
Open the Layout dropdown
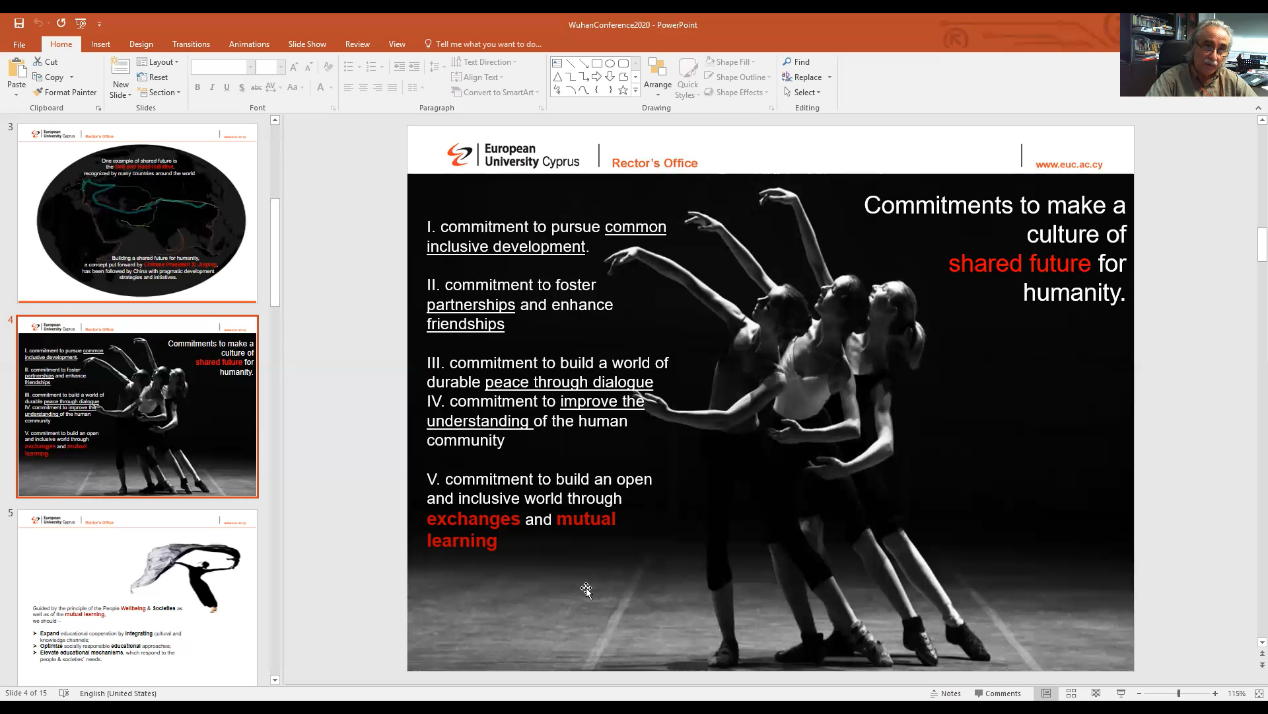tap(157, 62)
